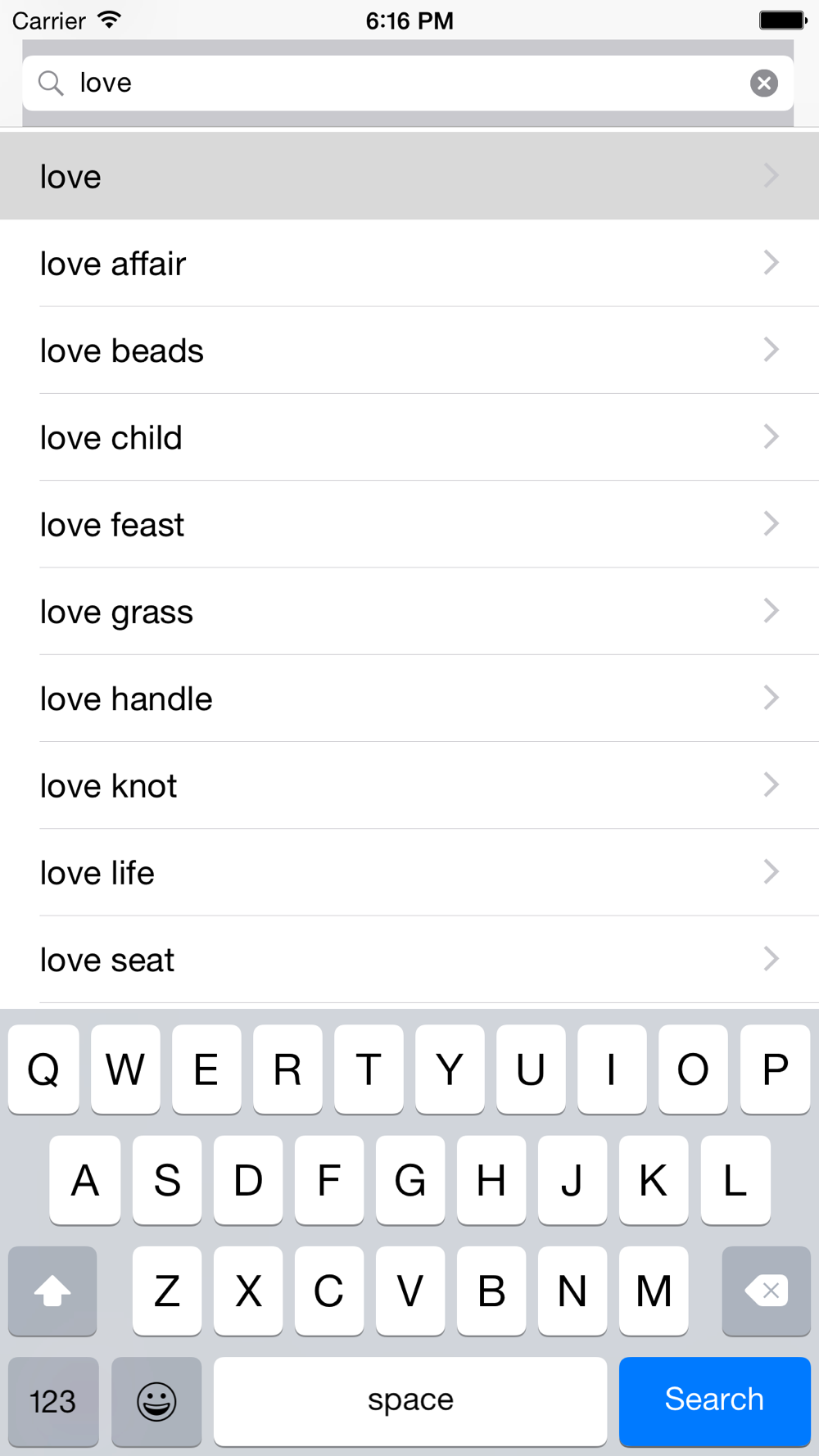Tap the battery indicator icon
This screenshot has height=1456, width=819.
(782, 20)
